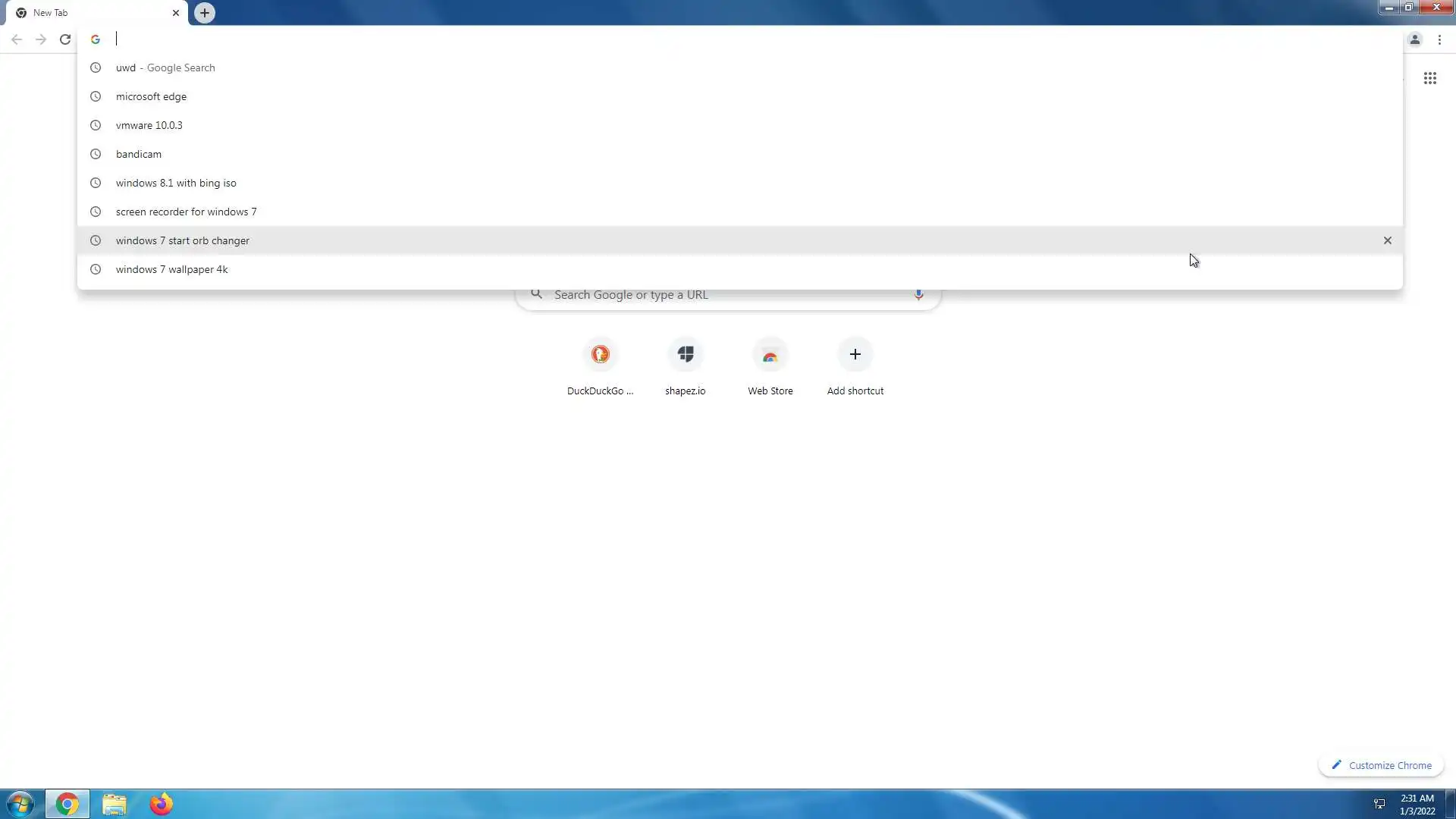Open Firefox from the taskbar

pyautogui.click(x=161, y=804)
